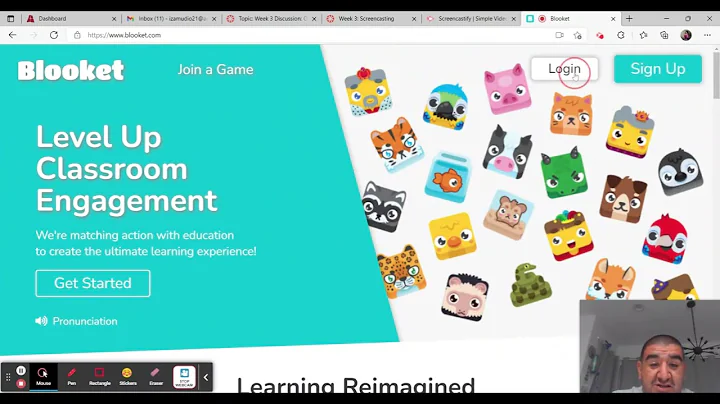
Task: Add this page to favorites
Action: [578, 35]
